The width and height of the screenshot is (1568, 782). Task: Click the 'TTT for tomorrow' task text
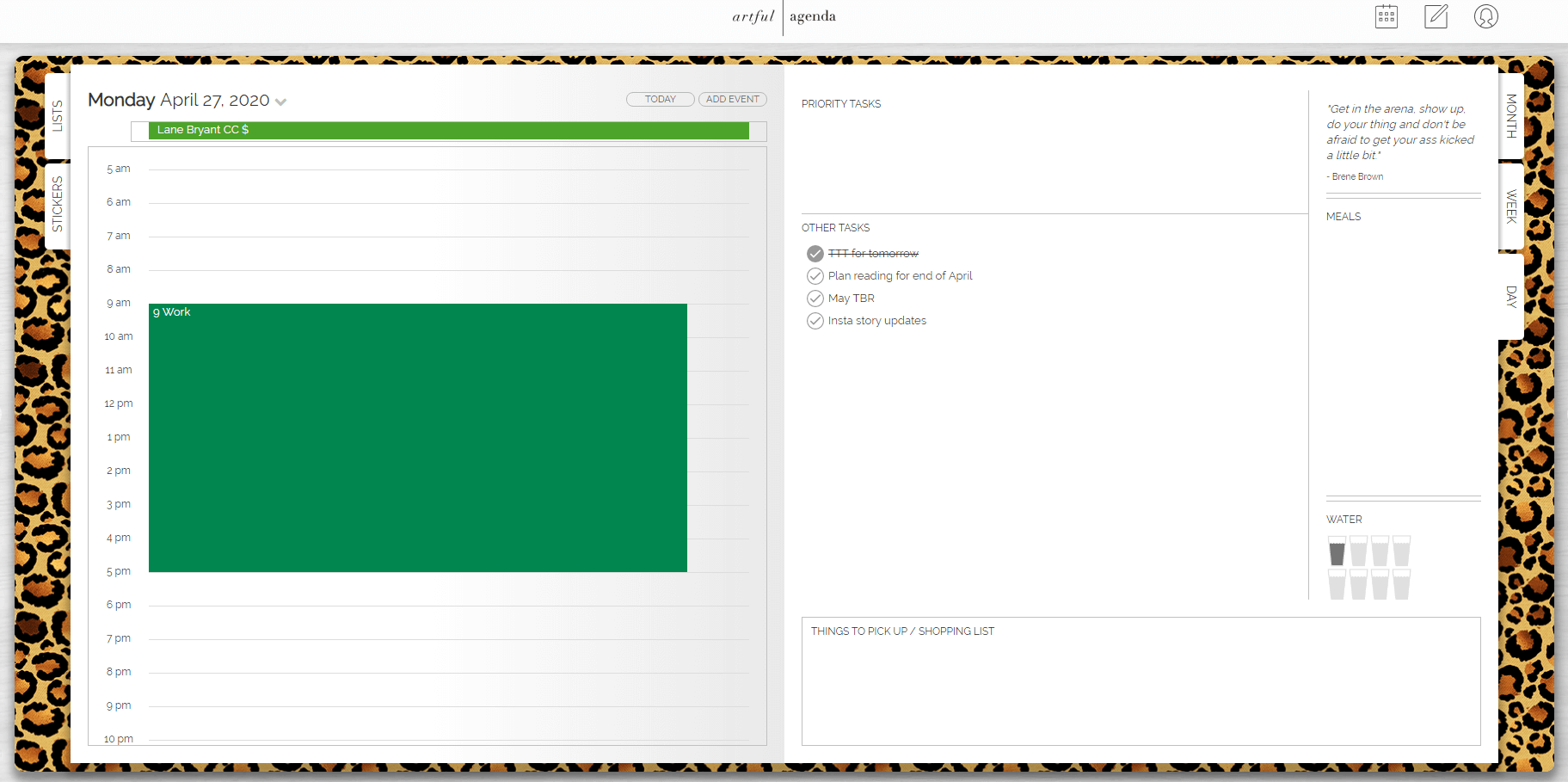[873, 254]
